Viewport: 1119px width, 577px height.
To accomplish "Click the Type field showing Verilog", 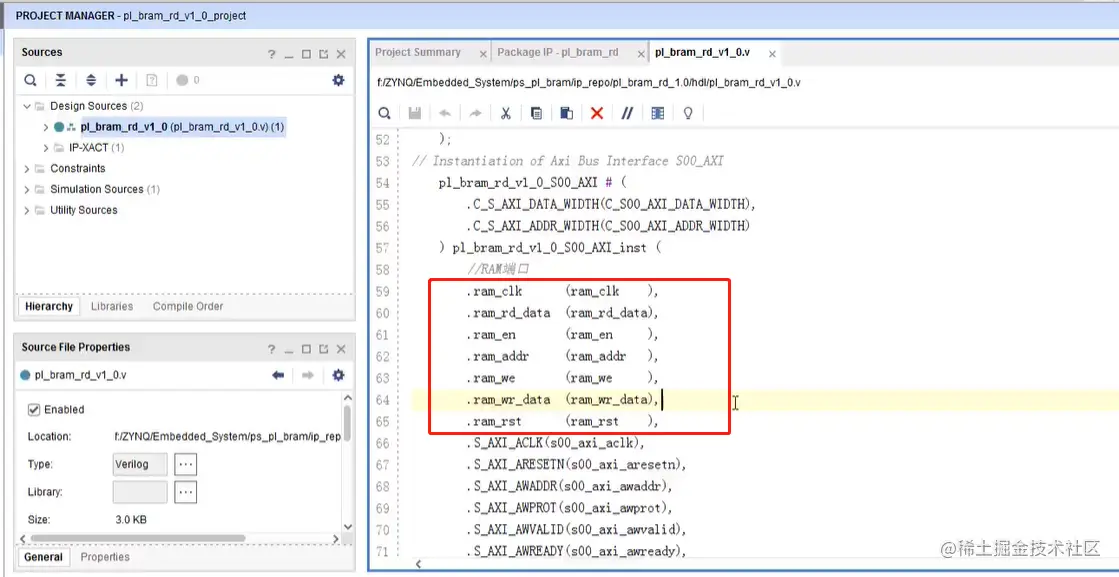I will click(x=140, y=464).
